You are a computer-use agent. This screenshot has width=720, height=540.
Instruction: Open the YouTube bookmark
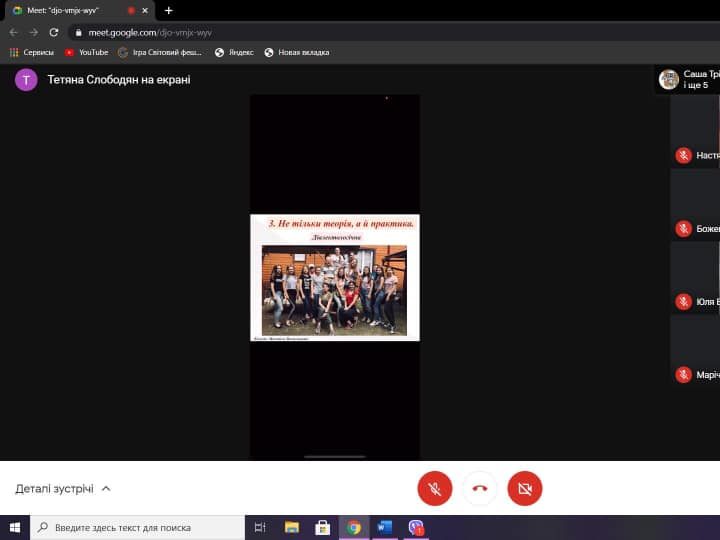tap(86, 52)
